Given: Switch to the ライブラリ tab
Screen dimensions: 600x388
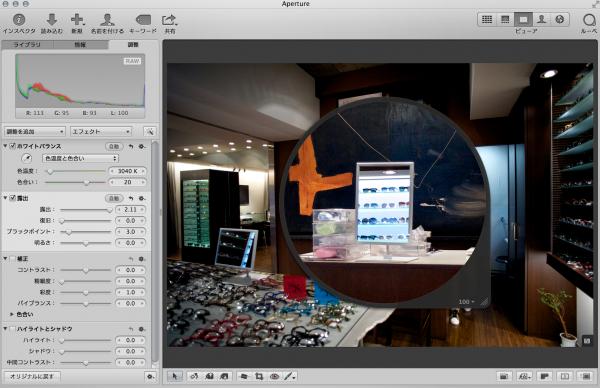Looking at the screenshot, I should click(27, 45).
